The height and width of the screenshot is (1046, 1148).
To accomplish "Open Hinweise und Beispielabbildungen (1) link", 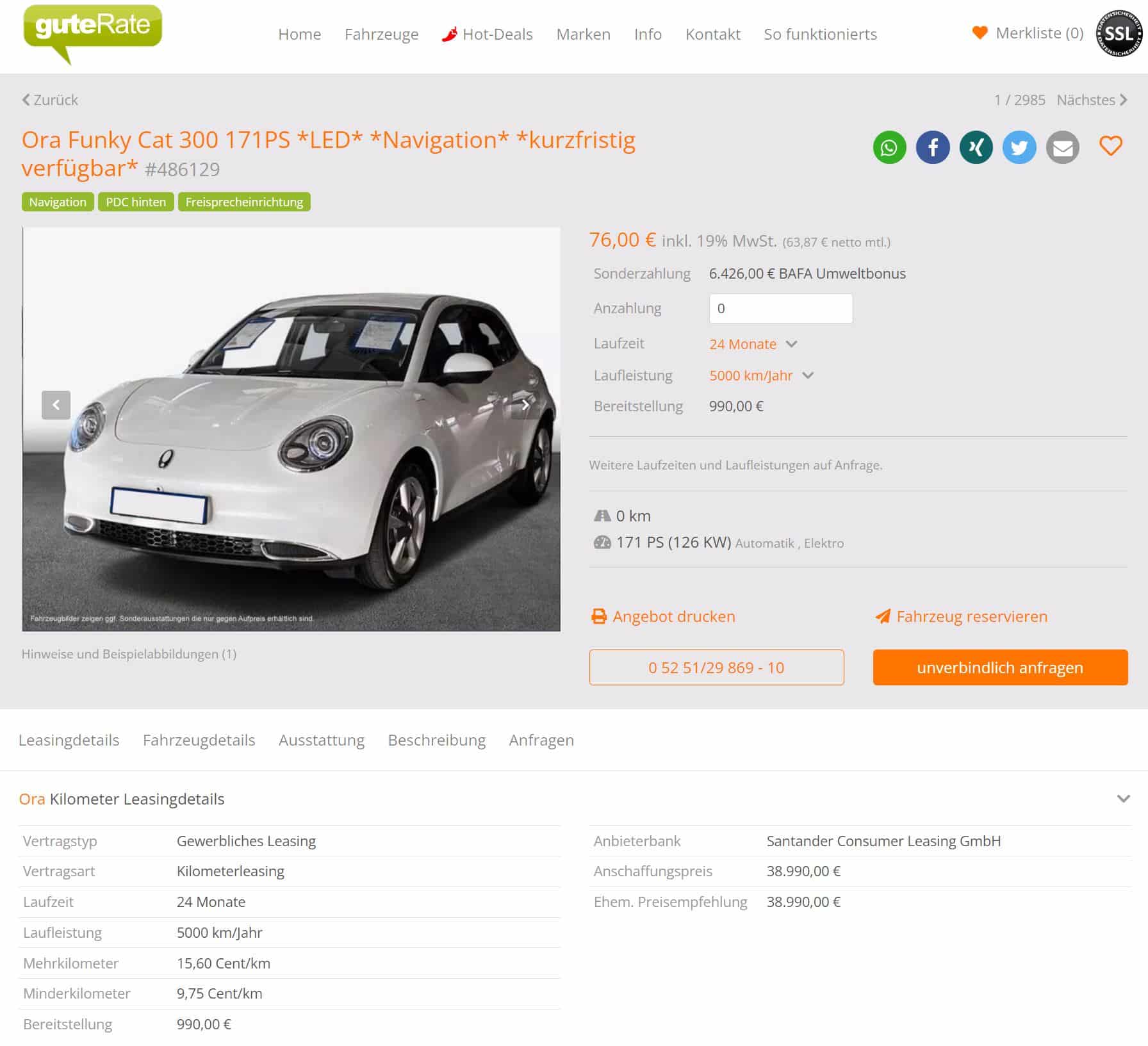I will pyautogui.click(x=129, y=654).
